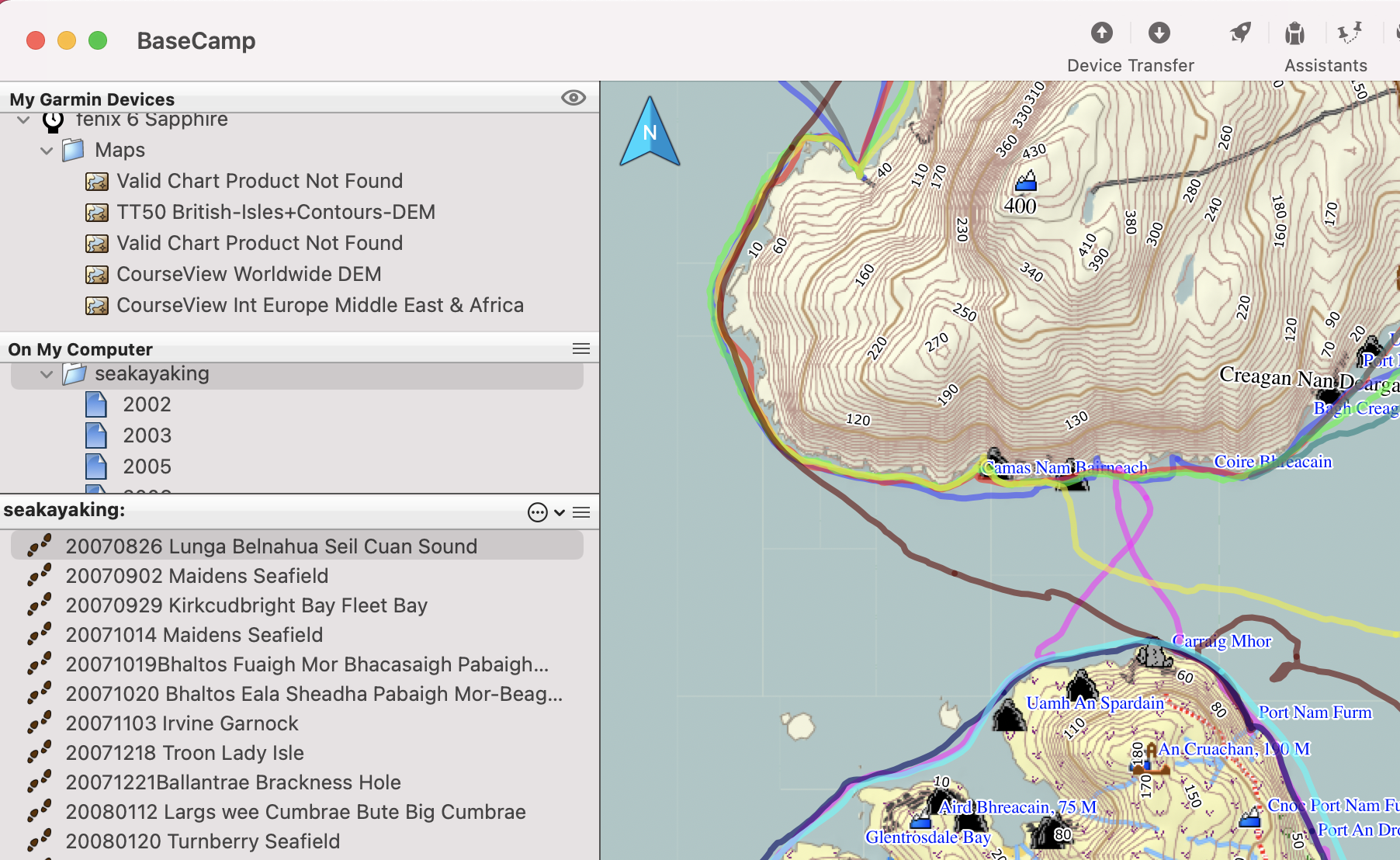Click Port Nam Furm map label
1400x860 pixels.
(1315, 713)
